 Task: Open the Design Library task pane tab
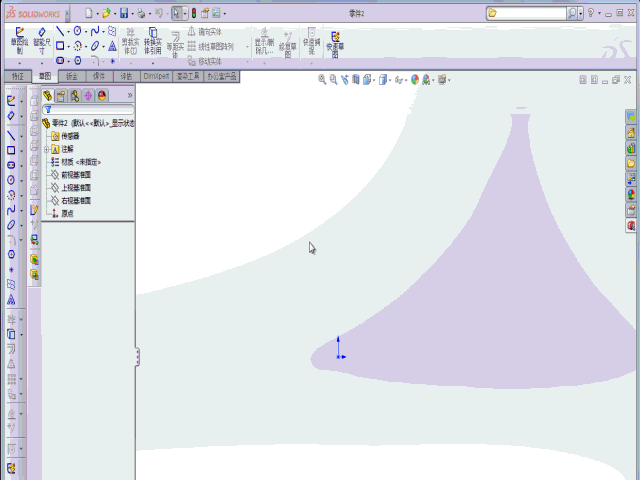coord(631,148)
